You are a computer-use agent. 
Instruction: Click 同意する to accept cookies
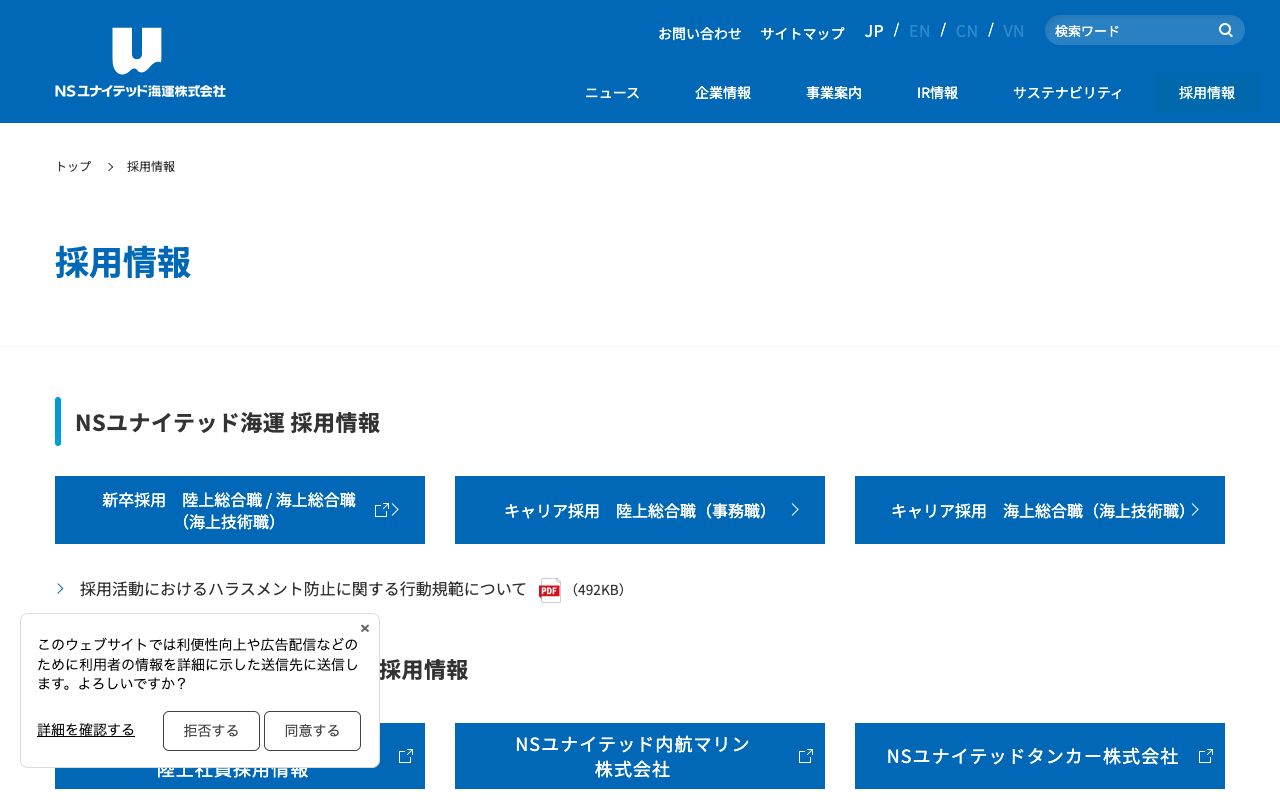click(312, 731)
